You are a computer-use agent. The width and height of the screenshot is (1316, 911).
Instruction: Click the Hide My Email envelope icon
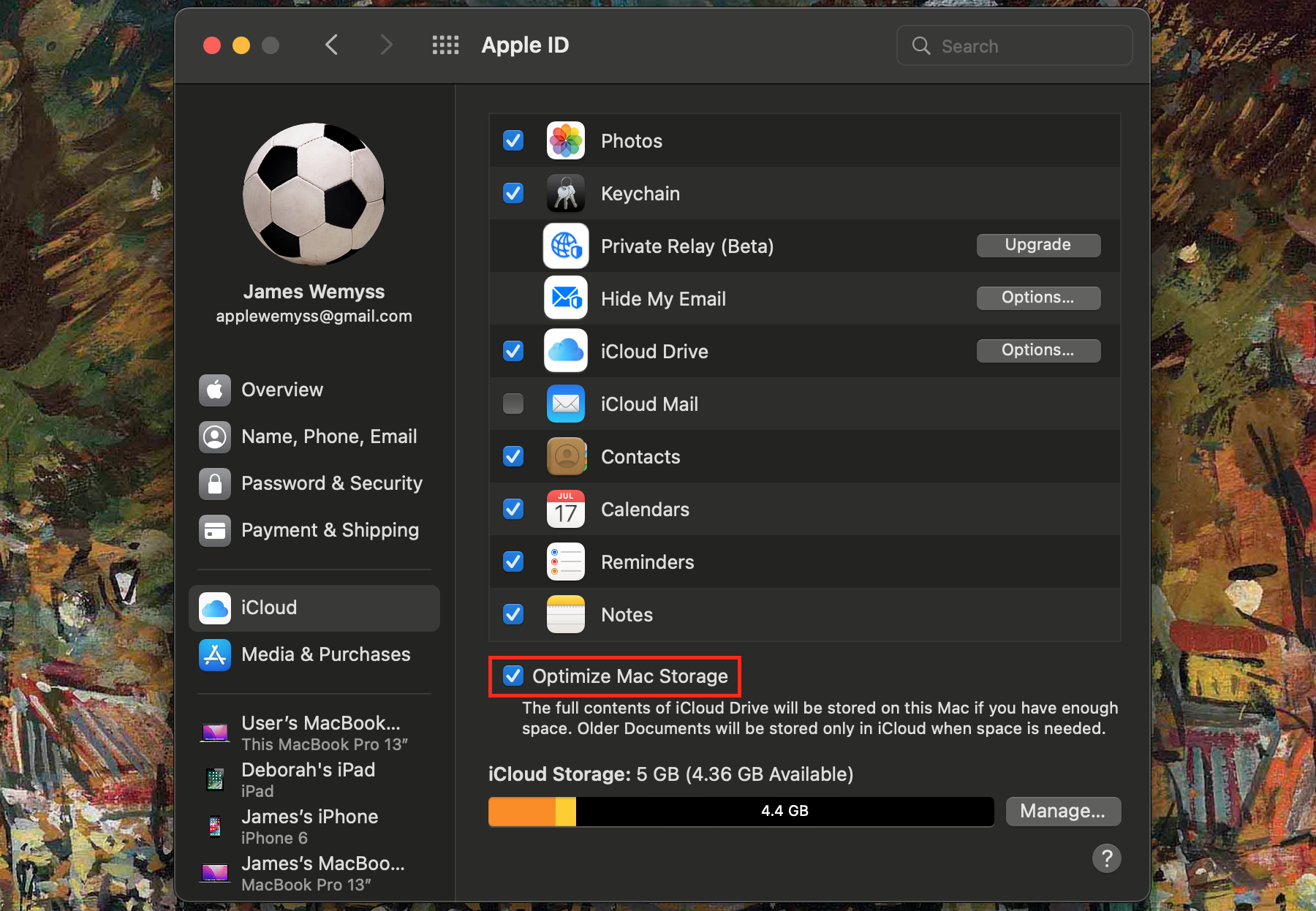(566, 298)
